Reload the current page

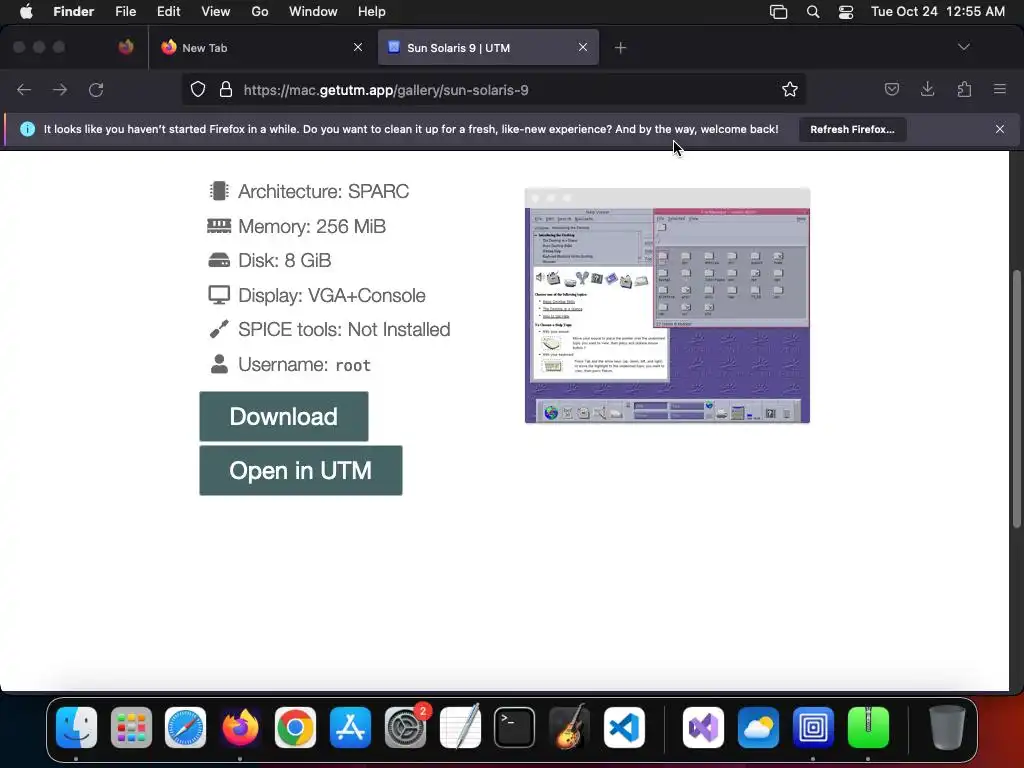[96, 89]
